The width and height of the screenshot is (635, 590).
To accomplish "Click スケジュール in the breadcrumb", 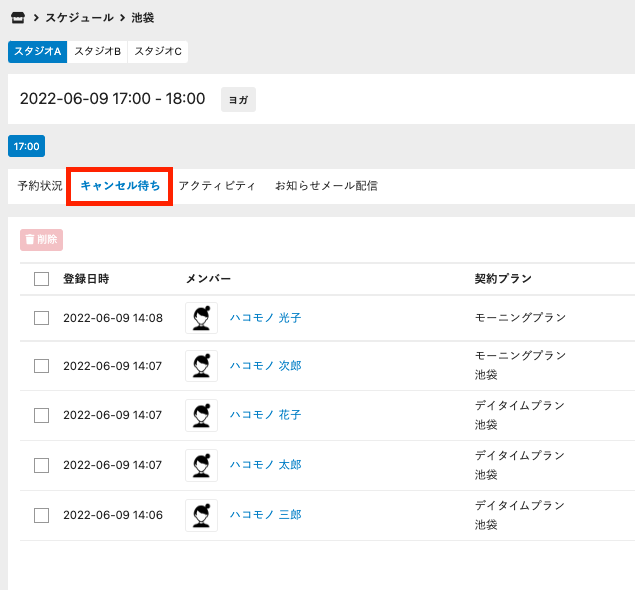I will [80, 18].
